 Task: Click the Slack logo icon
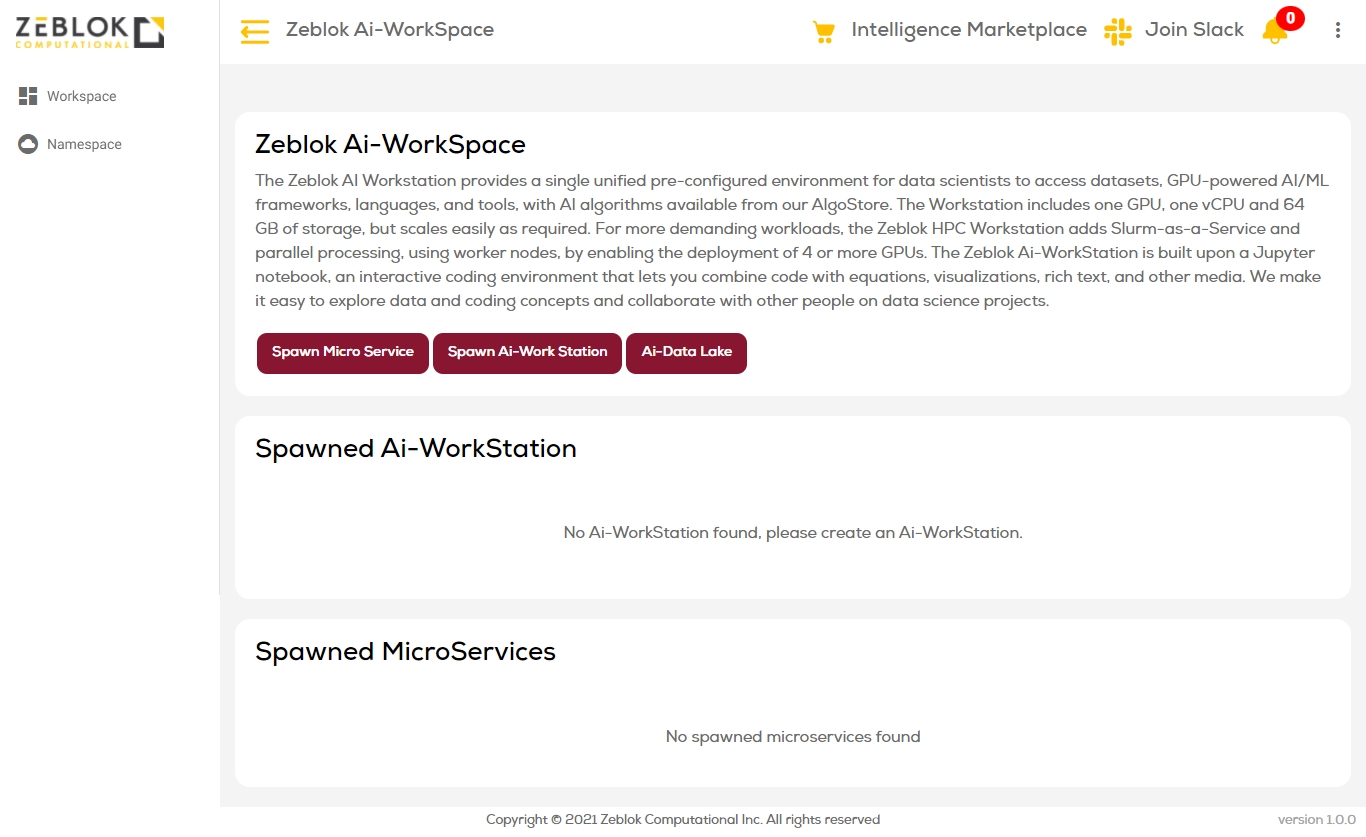pyautogui.click(x=1117, y=31)
